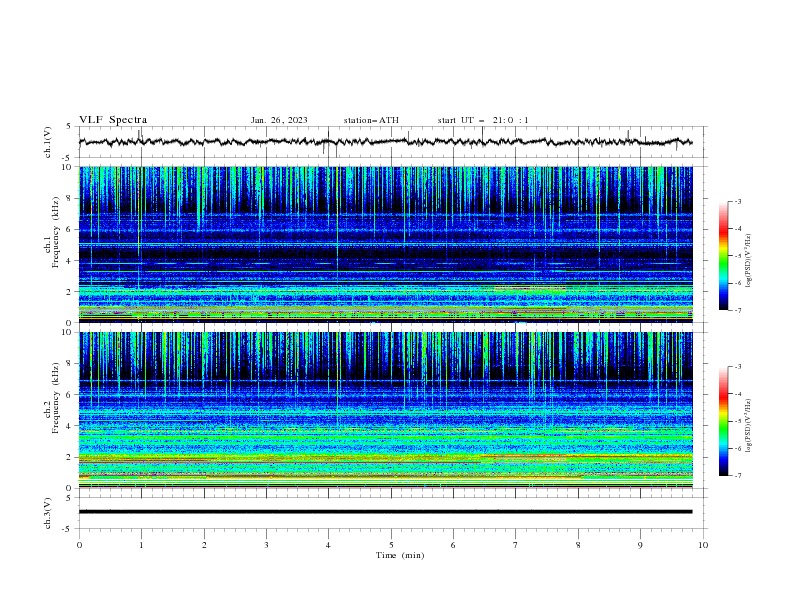Click the time axis tick label '5'
Viewport: 792px width, 612px height.
391,545
